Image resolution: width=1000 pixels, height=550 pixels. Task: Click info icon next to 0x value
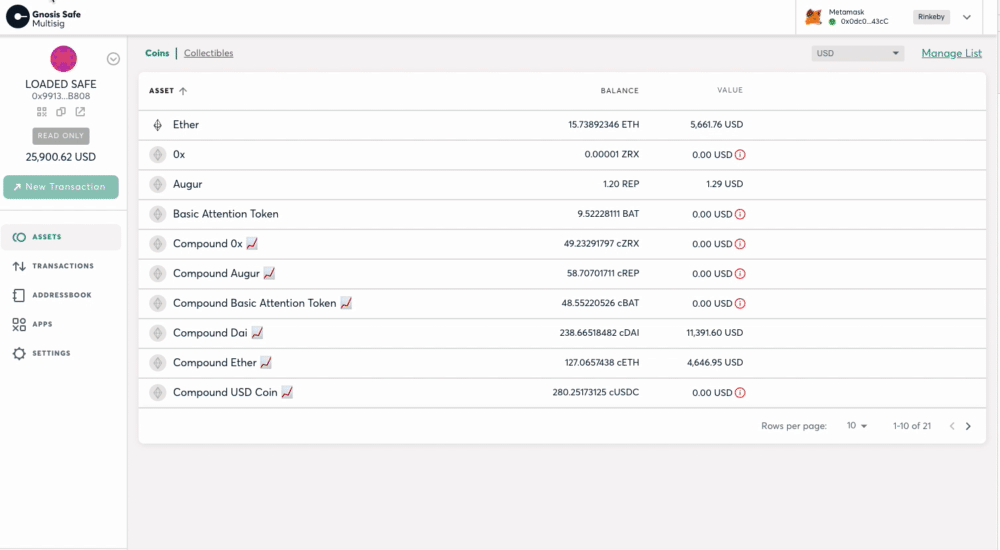pos(740,154)
